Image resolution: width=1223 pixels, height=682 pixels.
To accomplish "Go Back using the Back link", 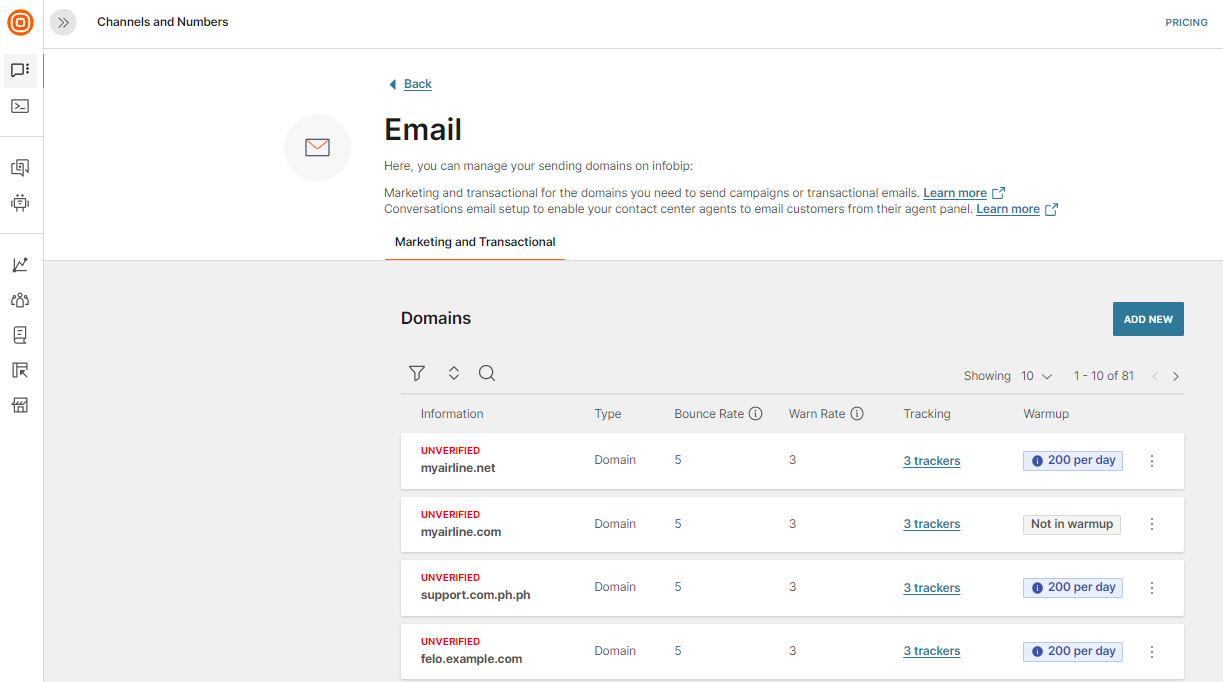I will 417,84.
